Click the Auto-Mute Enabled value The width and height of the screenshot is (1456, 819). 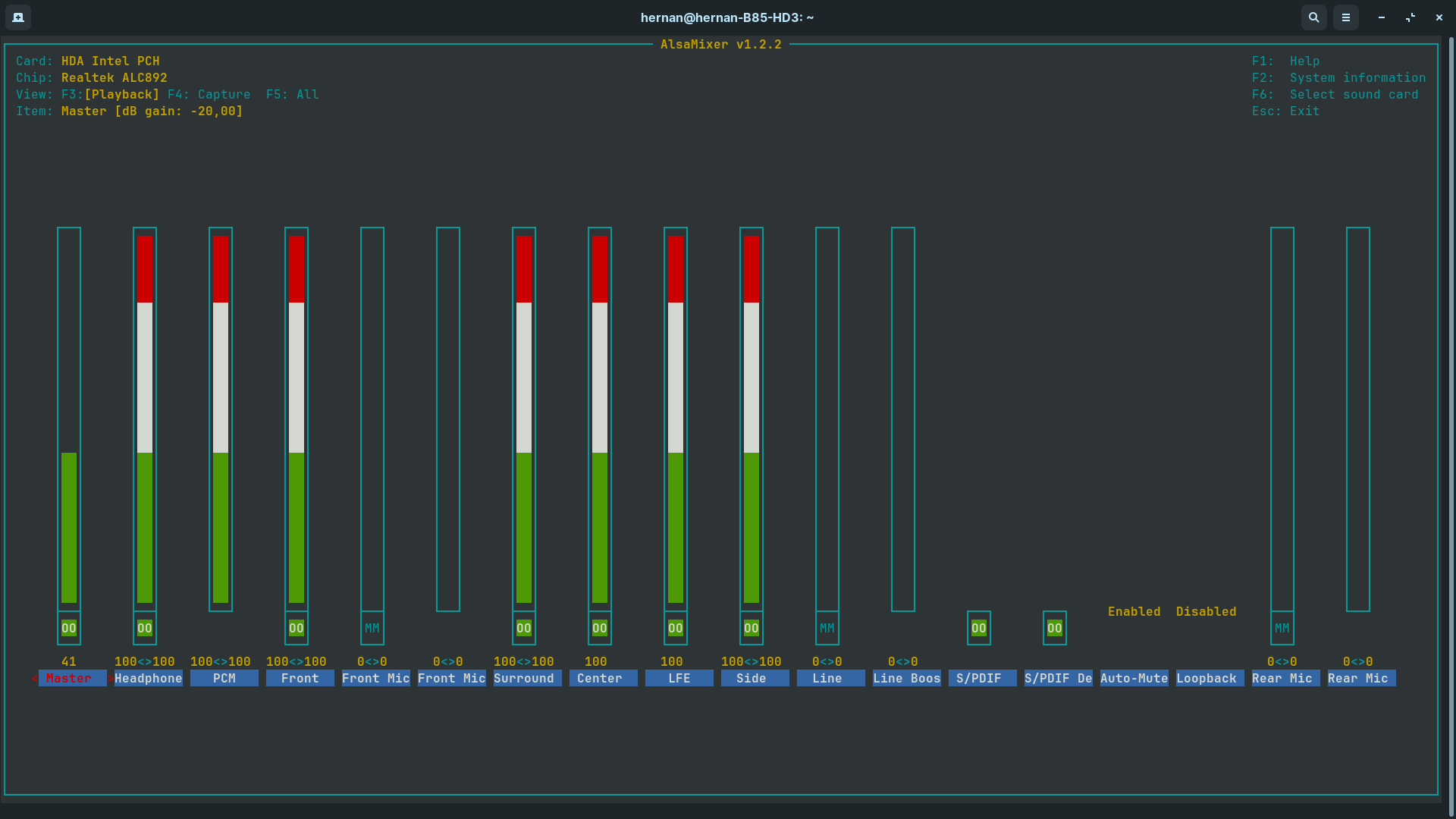coord(1134,611)
